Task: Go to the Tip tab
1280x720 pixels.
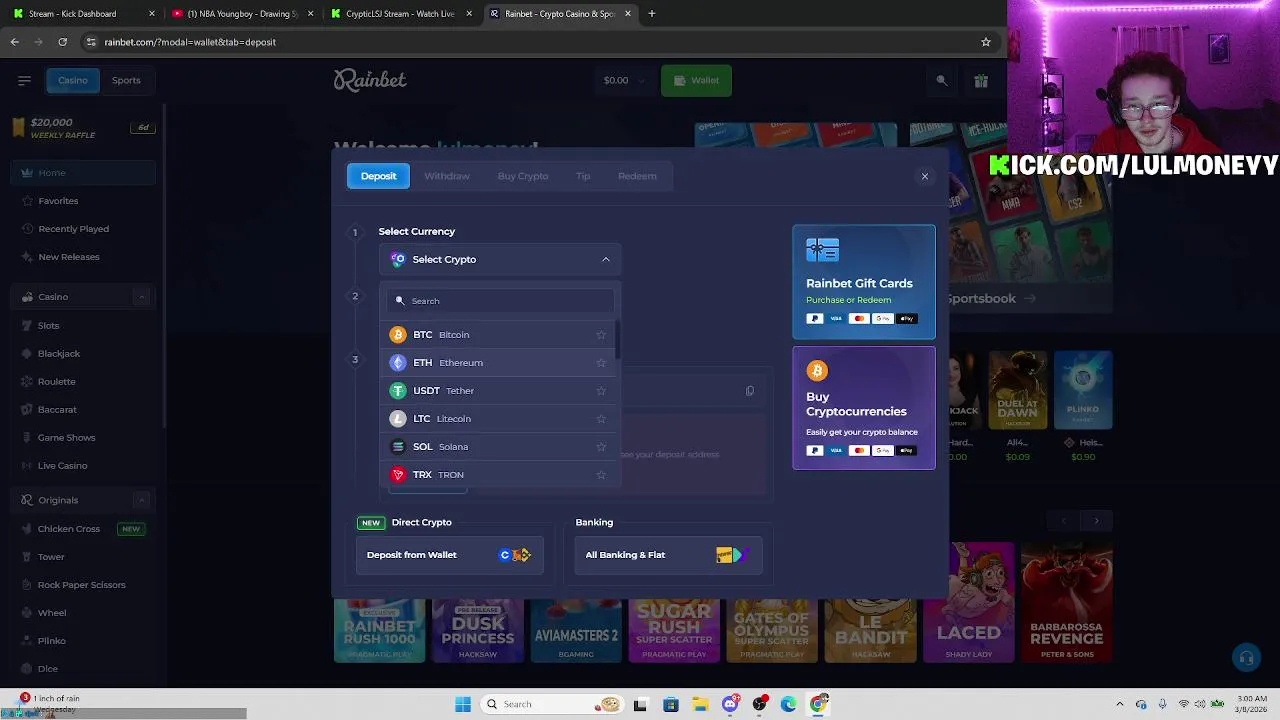Action: coord(583,176)
